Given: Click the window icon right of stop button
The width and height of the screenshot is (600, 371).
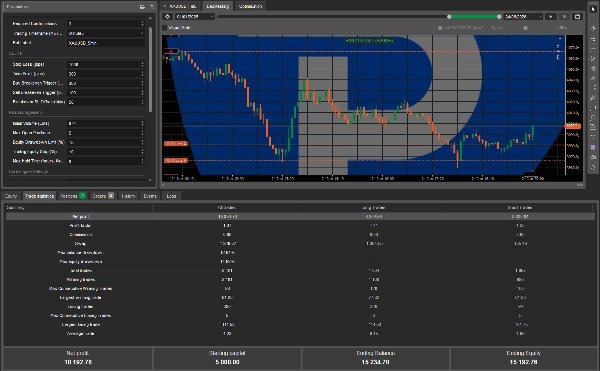Looking at the screenshot, I should point(577,16).
